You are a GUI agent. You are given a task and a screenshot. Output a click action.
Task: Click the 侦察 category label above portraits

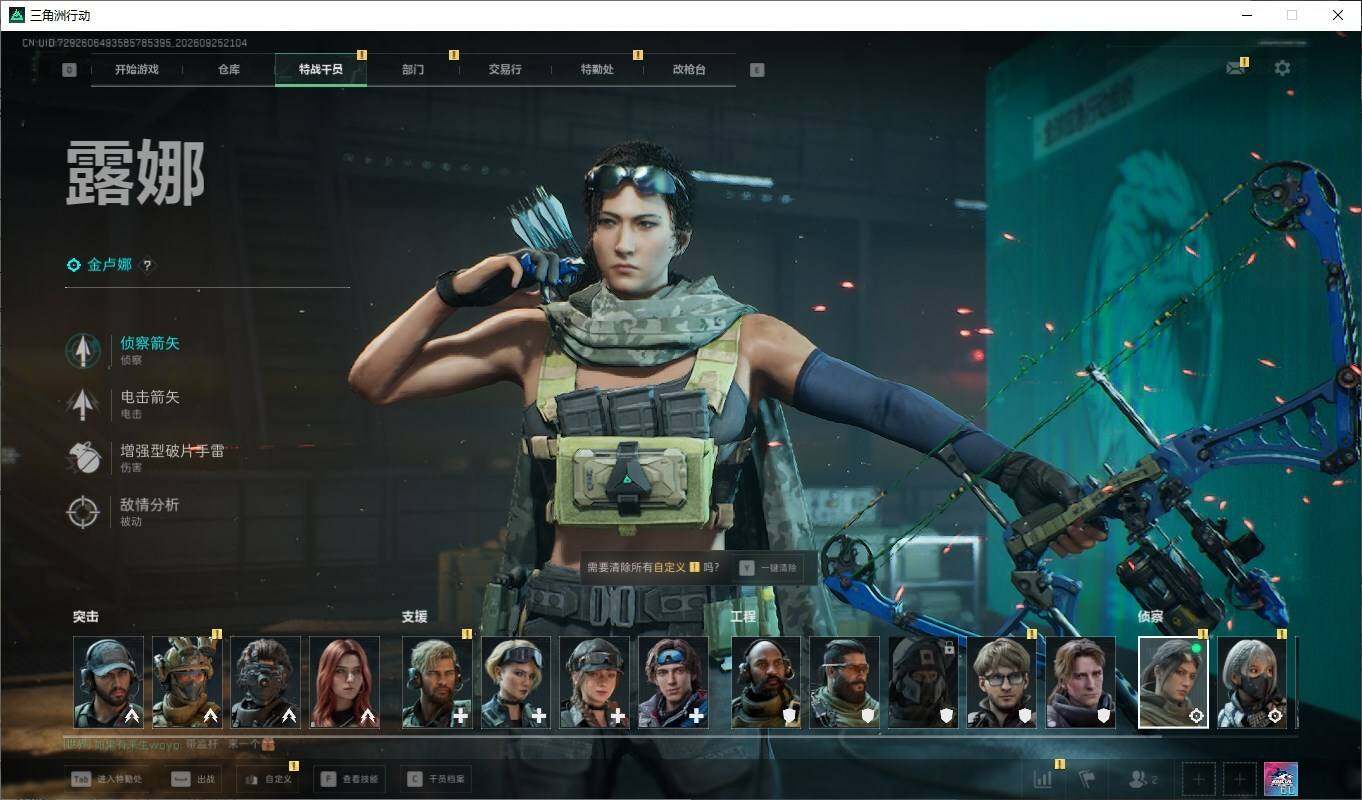pyautogui.click(x=1150, y=617)
